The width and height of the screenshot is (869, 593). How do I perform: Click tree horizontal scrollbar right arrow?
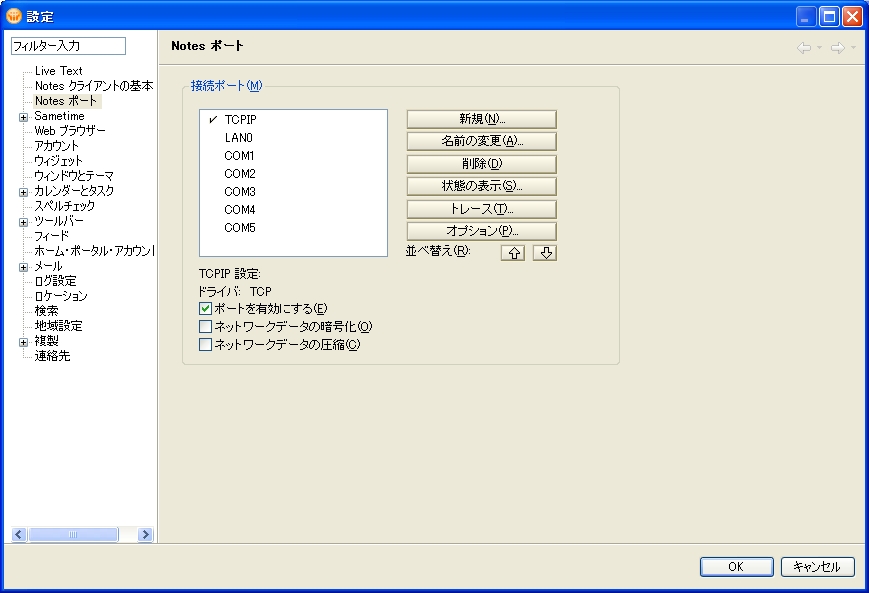click(145, 534)
